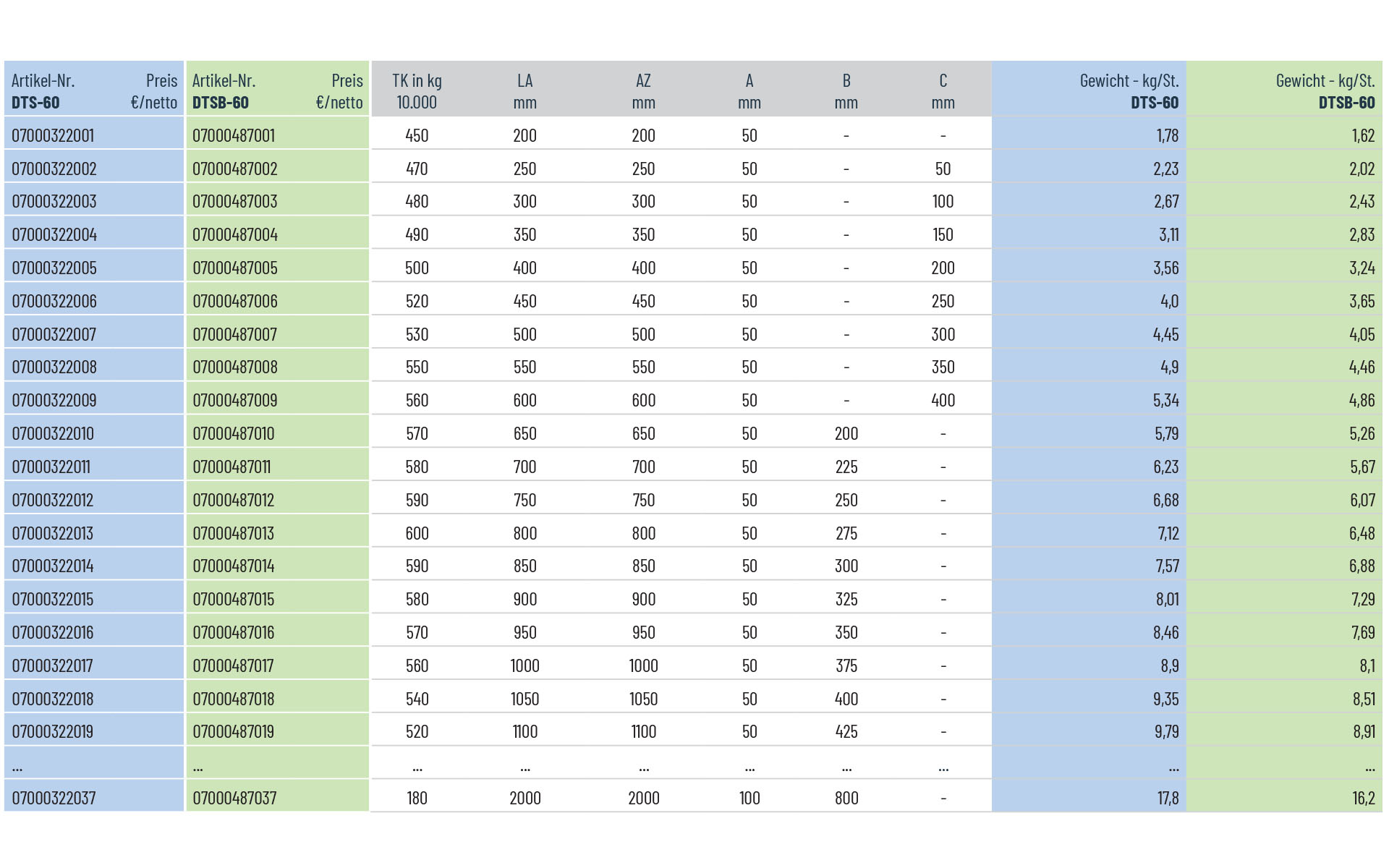The image size is (1389, 868).
Task: Click B value 800 in the last row
Action: [x=846, y=798]
